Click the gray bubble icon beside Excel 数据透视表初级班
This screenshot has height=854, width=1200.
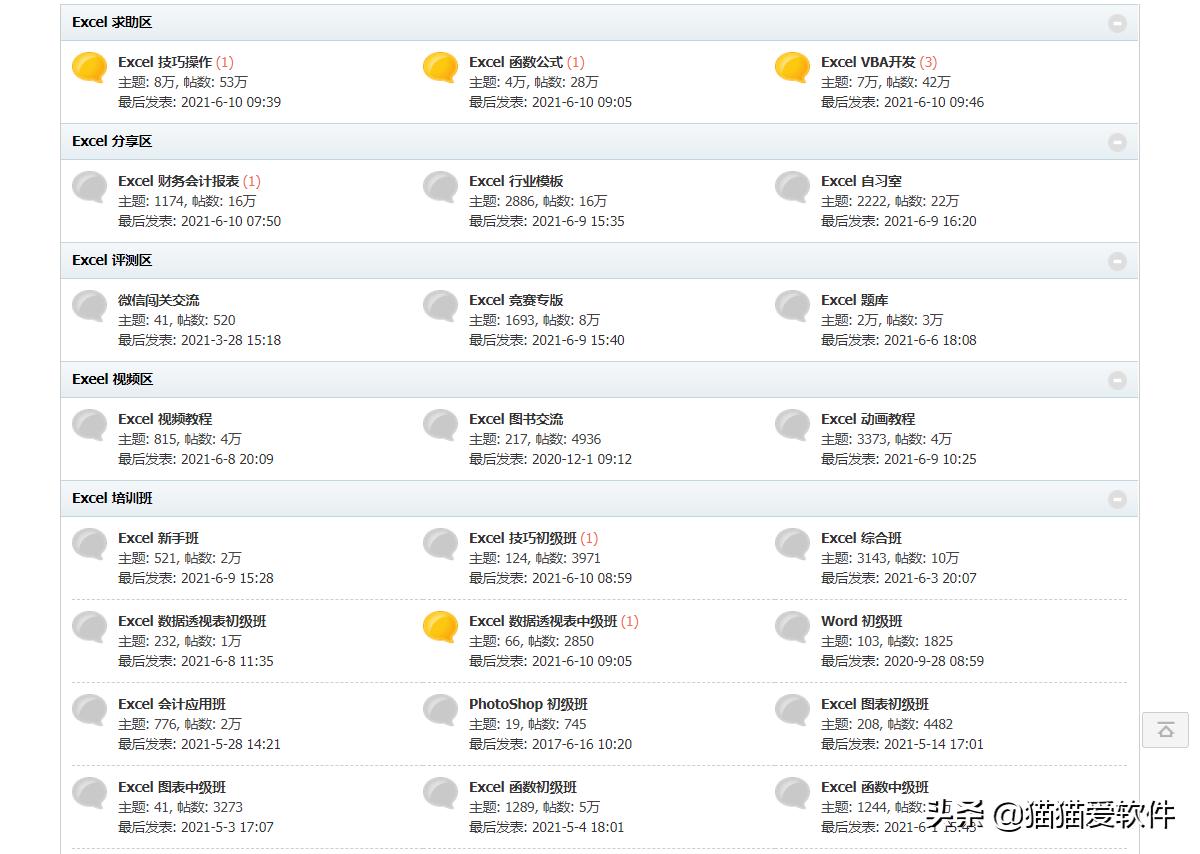pyautogui.click(x=90, y=627)
